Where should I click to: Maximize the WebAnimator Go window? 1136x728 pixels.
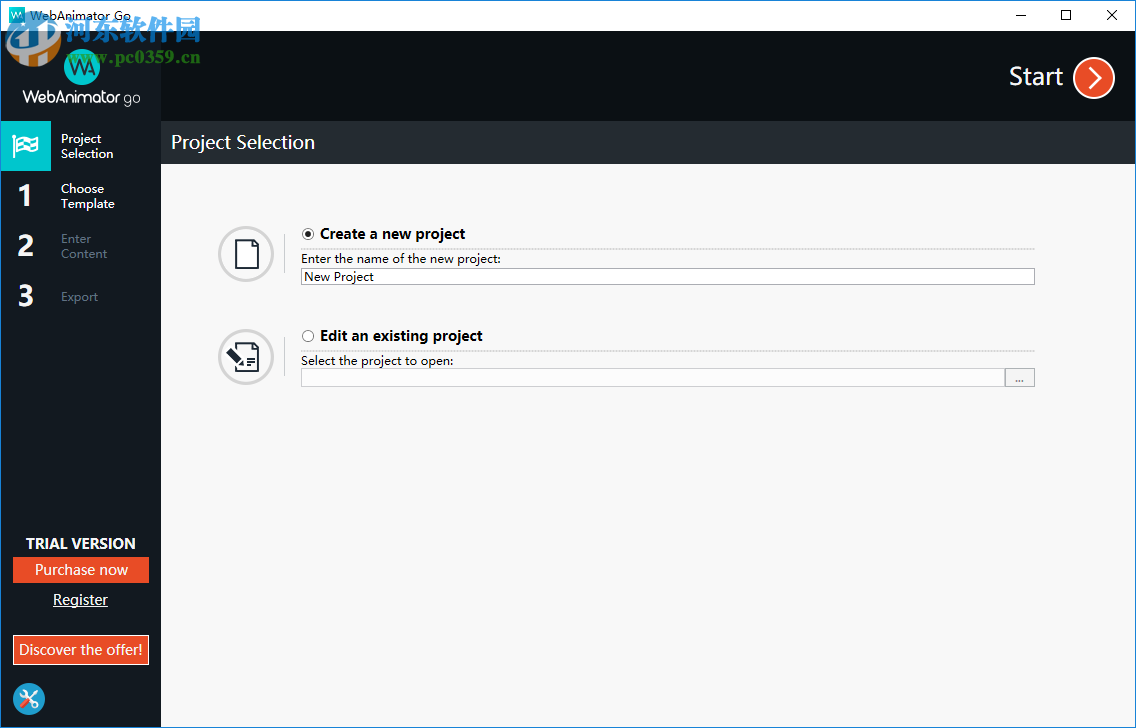(x=1066, y=15)
